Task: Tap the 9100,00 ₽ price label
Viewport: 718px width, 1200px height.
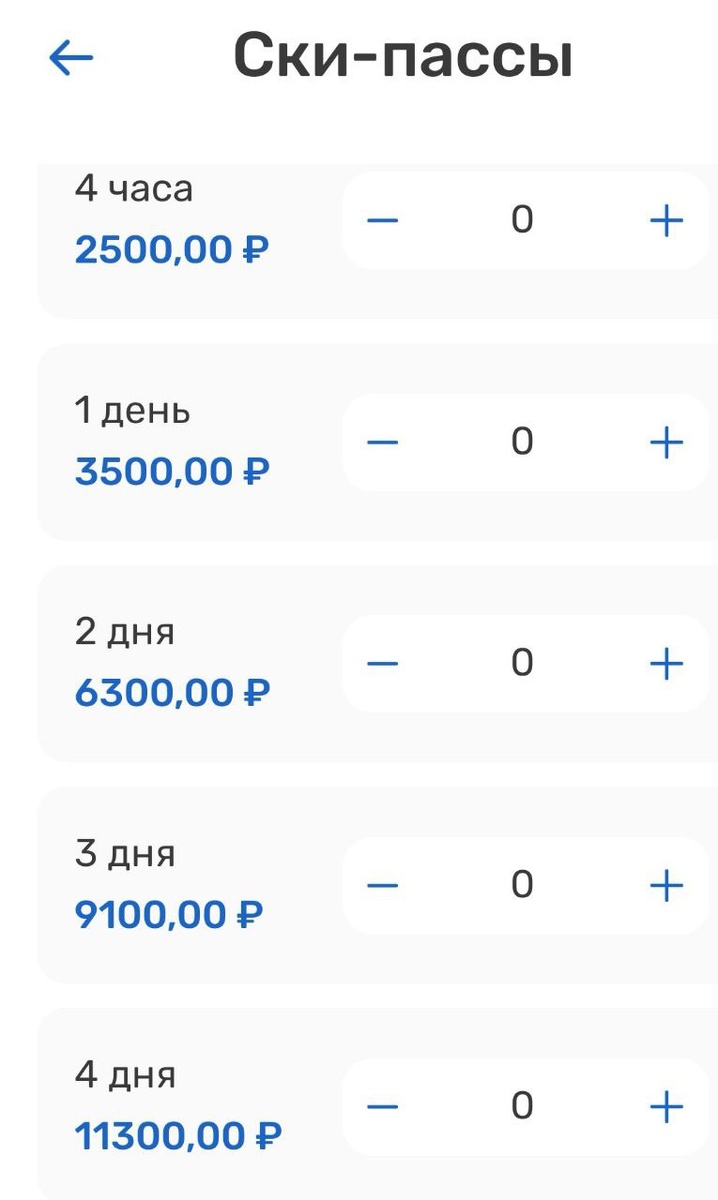Action: click(x=167, y=913)
